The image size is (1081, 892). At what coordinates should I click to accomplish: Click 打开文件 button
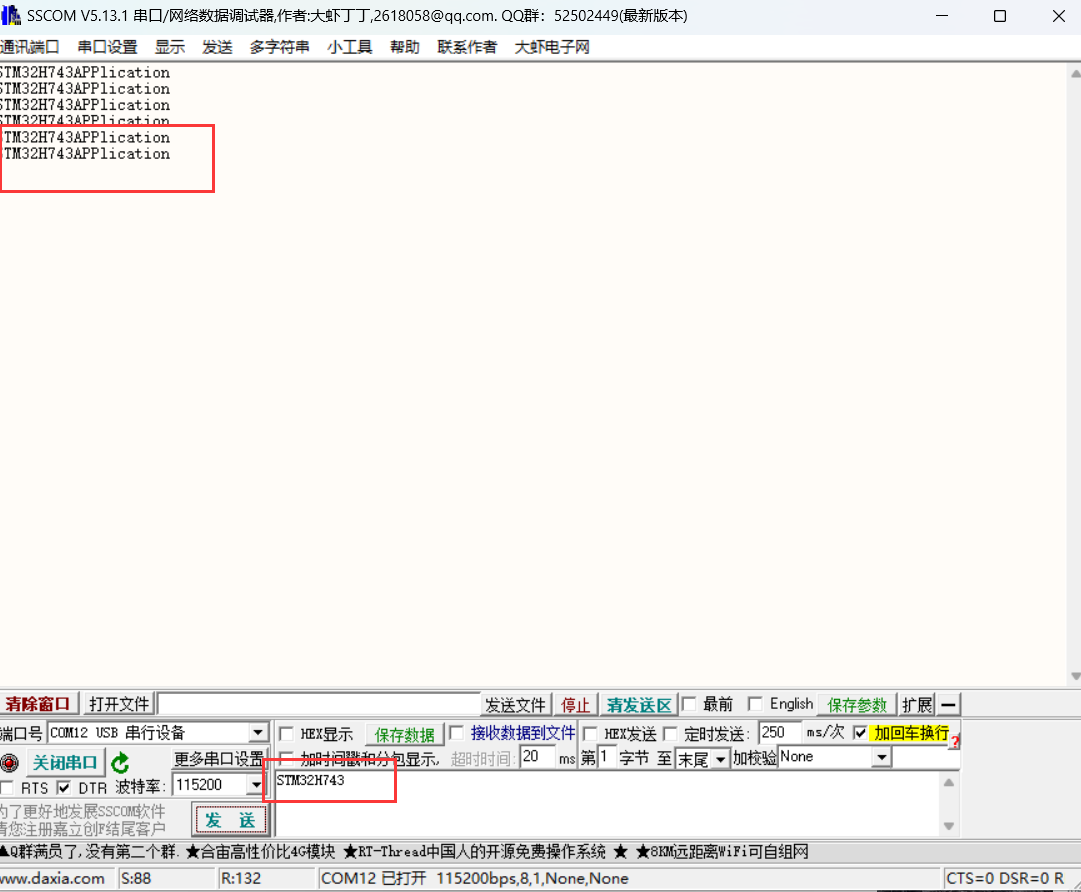point(119,705)
